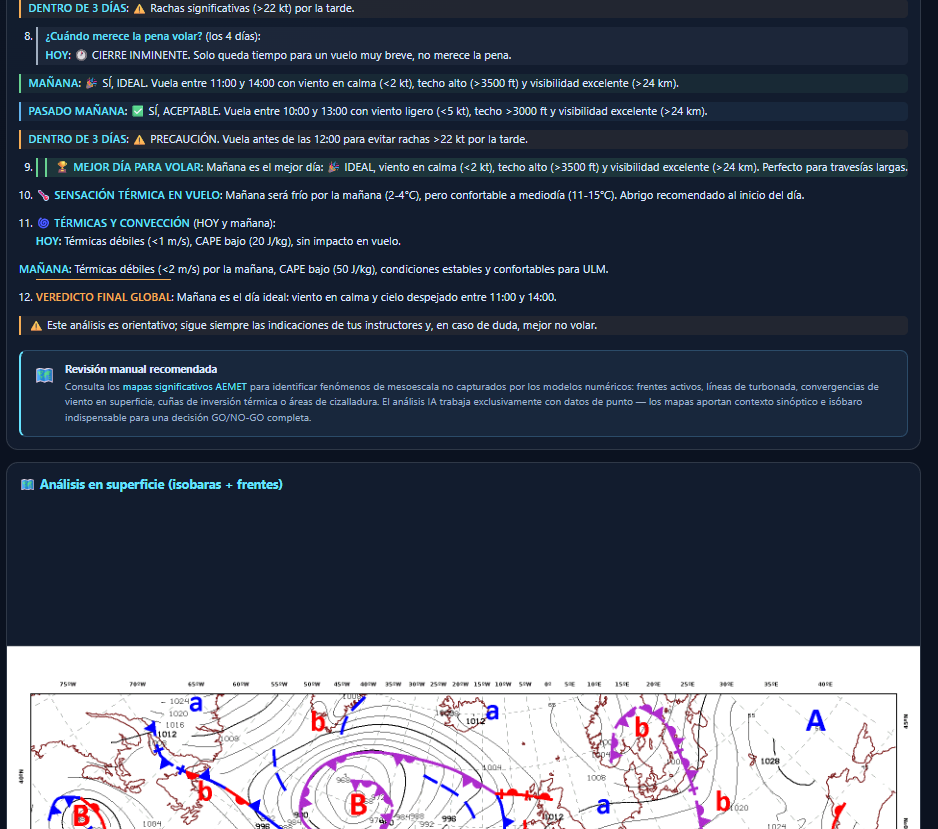Click the clock icon next to CIERRE INMINENTE
This screenshot has height=829, width=938.
82,55
